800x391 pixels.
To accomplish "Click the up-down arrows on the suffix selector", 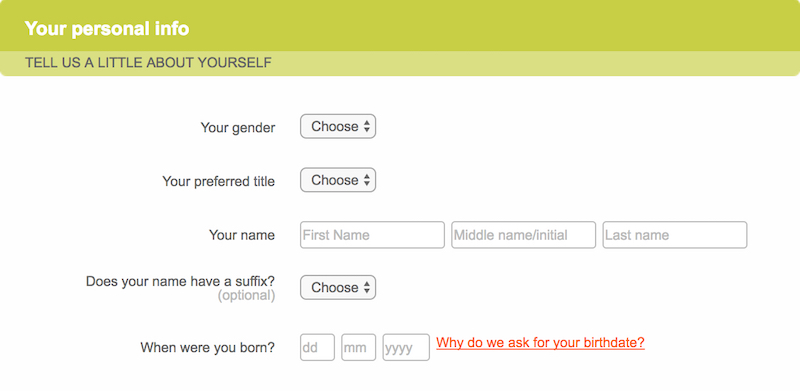I will click(367, 288).
